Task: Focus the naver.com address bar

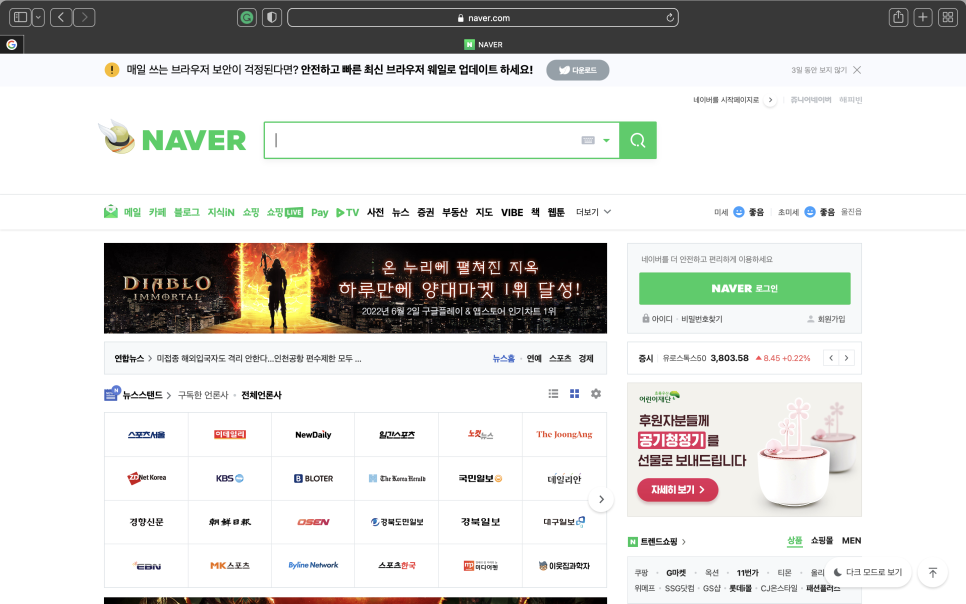Action: [483, 18]
